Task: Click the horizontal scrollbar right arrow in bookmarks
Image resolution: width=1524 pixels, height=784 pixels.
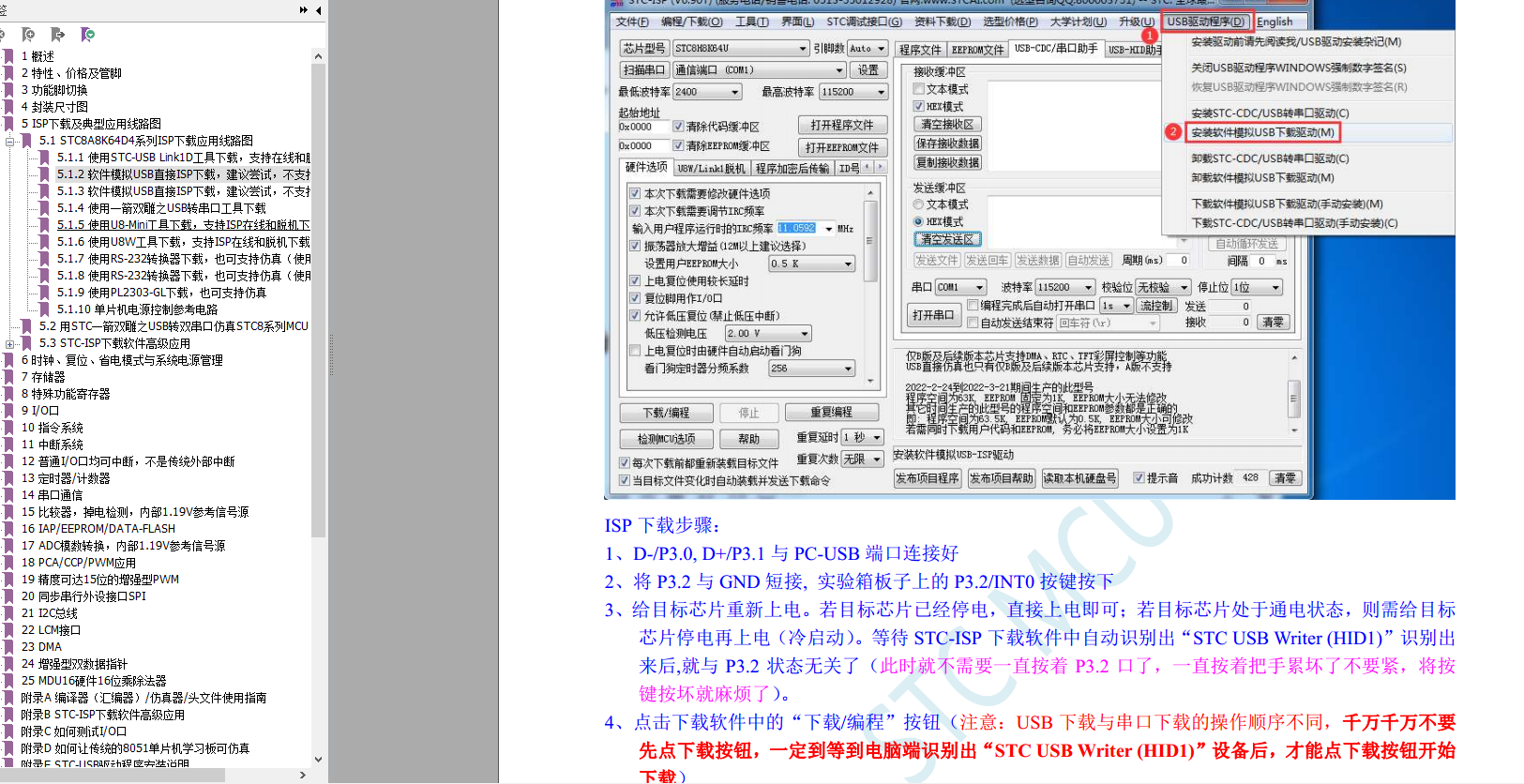Action: pos(302,775)
